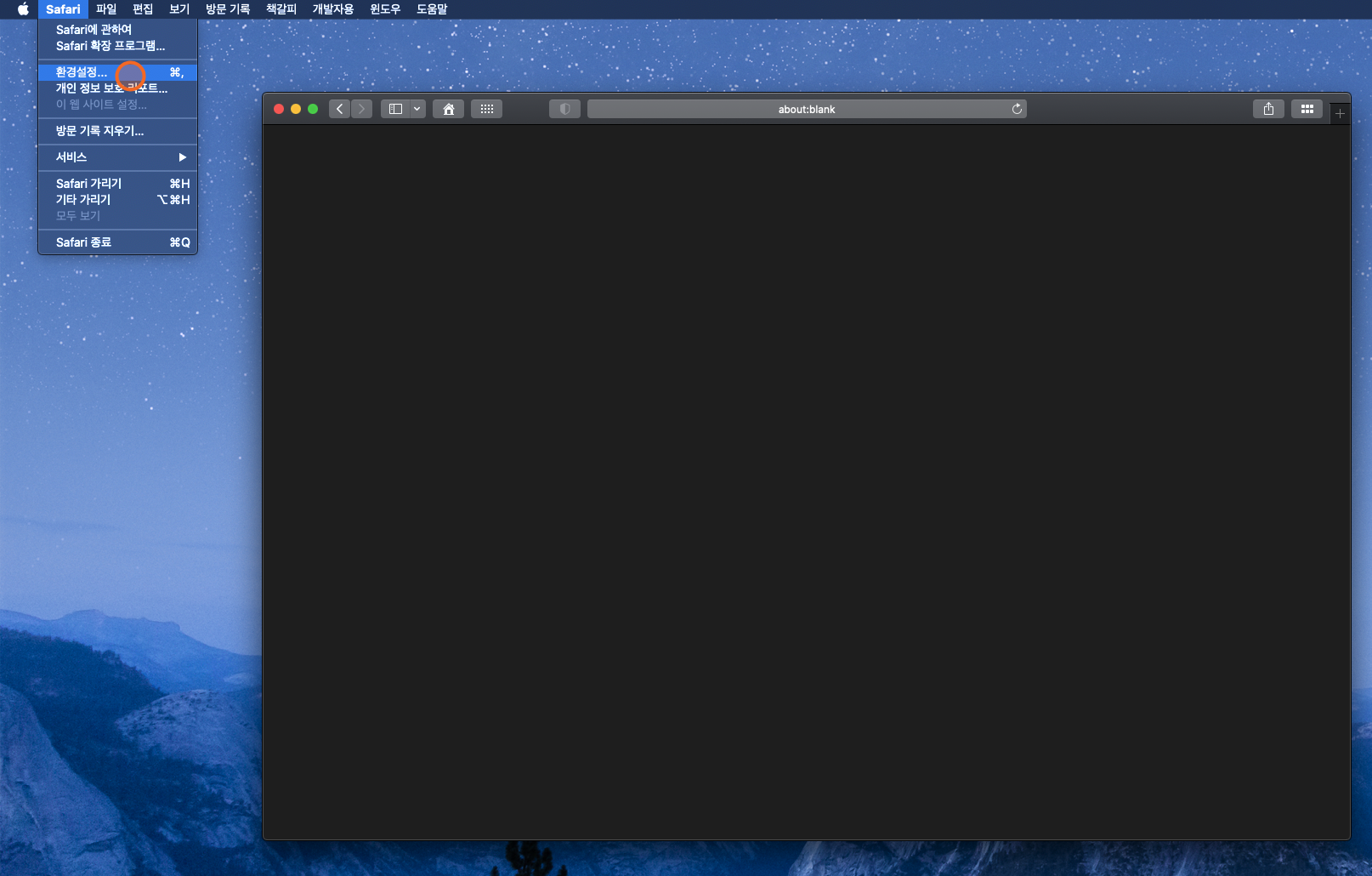This screenshot has width=1372, height=876.
Task: Choose Safari 확장 프로그램... menu item
Action: point(117,46)
